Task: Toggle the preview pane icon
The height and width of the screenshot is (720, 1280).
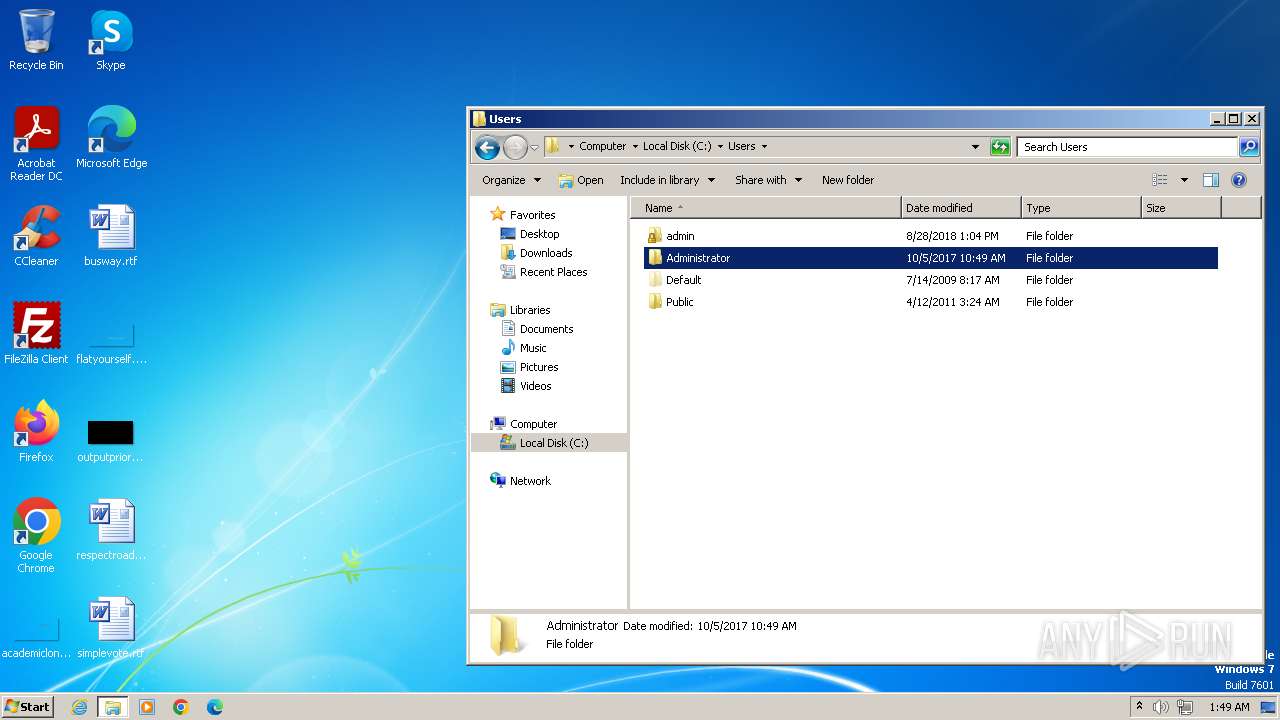Action: pyautogui.click(x=1211, y=180)
